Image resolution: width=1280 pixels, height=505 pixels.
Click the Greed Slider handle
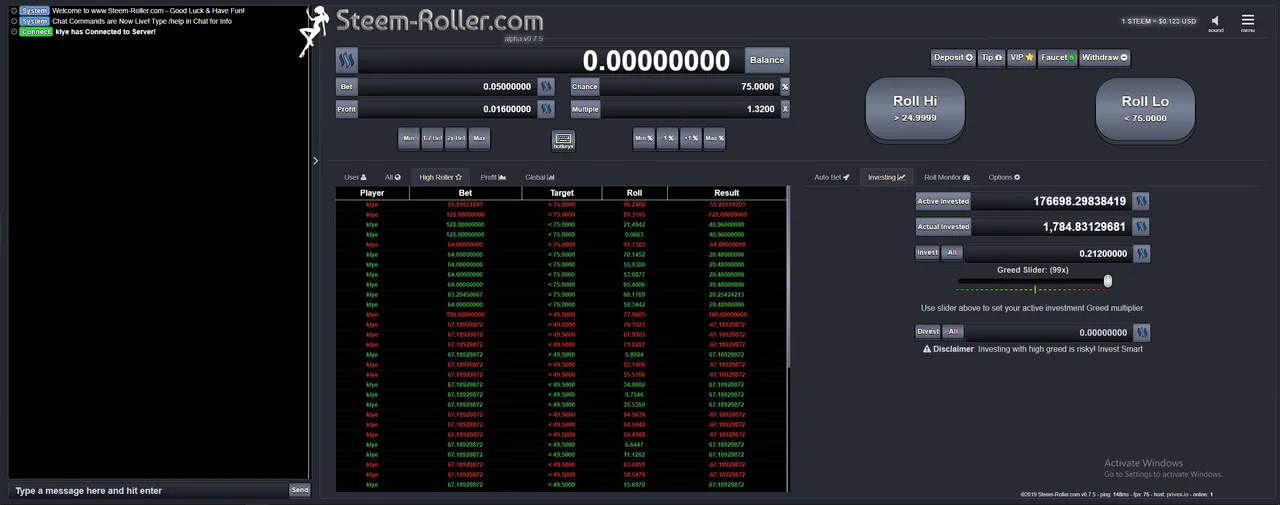click(x=1108, y=281)
